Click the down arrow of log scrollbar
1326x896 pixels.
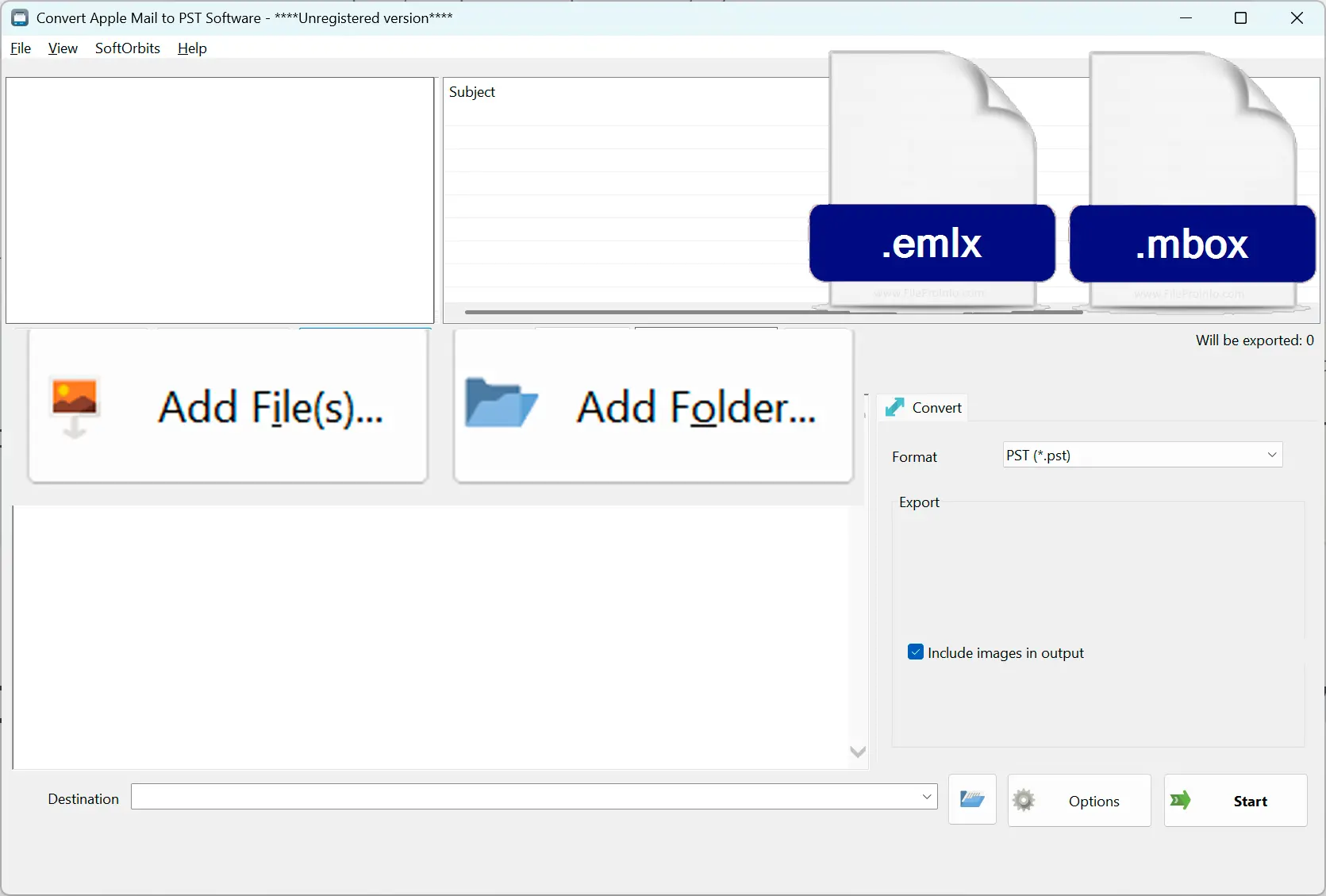(858, 752)
